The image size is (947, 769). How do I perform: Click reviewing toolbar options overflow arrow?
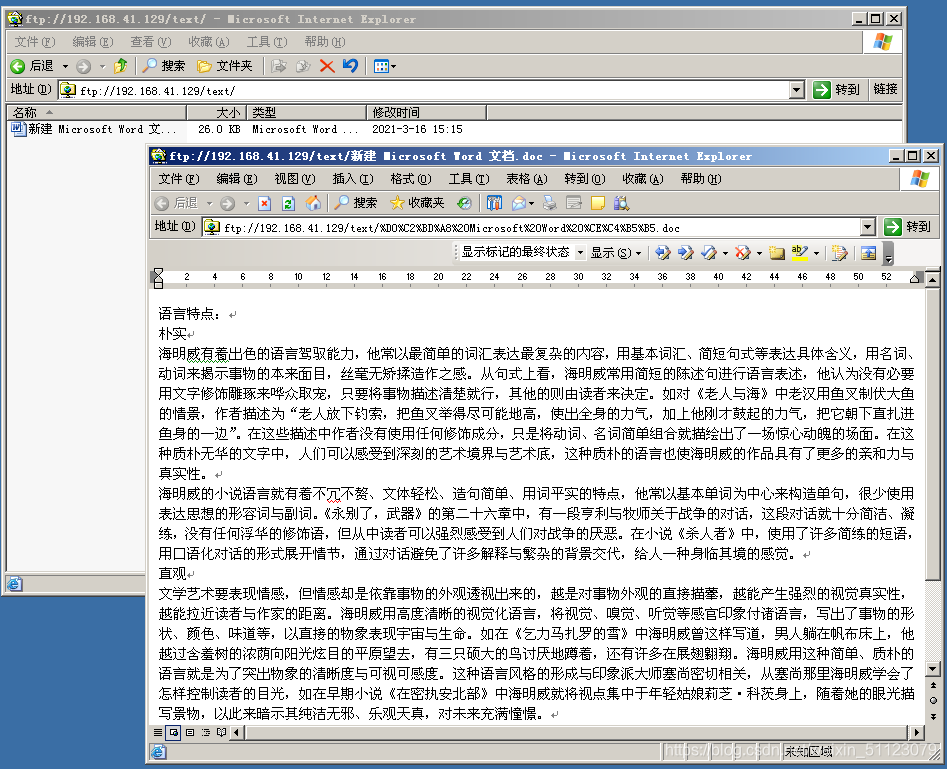tap(888, 253)
